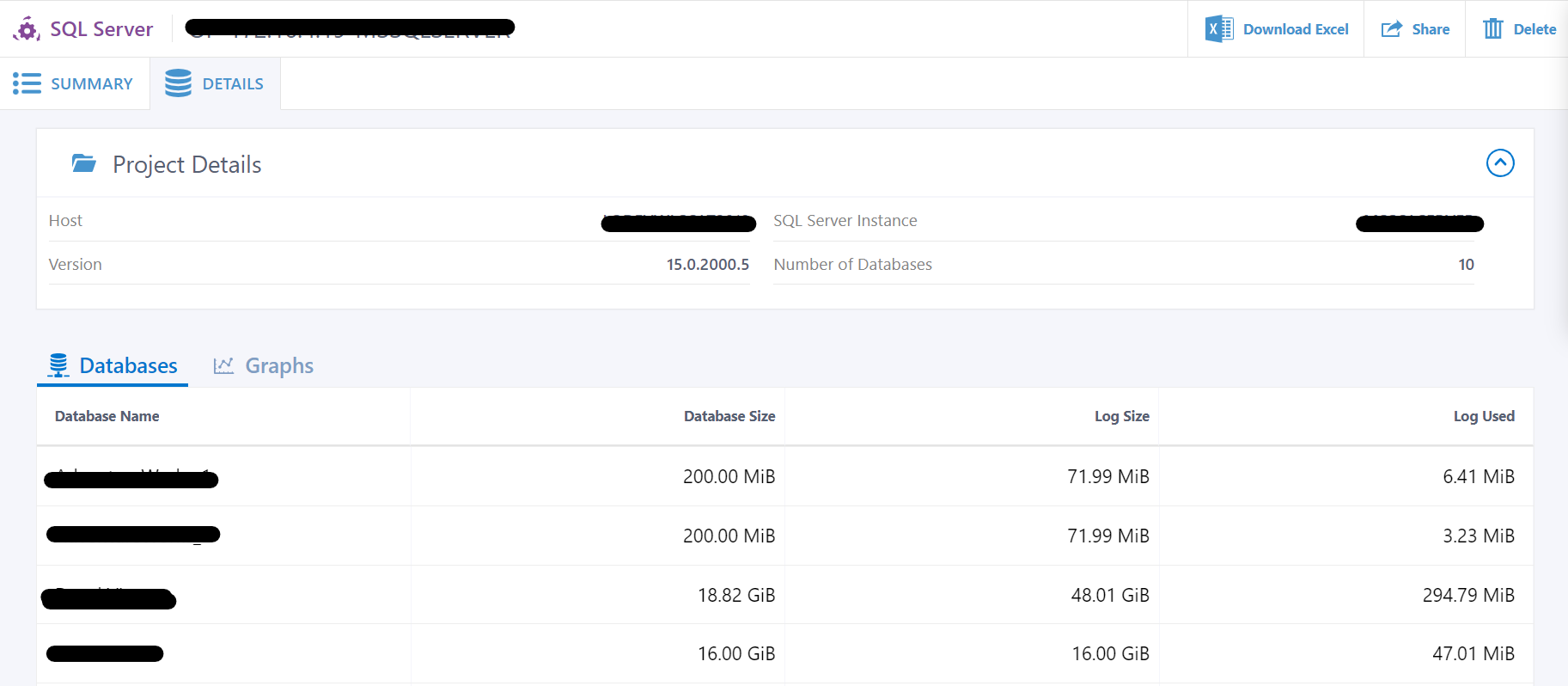Viewport: 1568px width, 686px height.
Task: Open the Databases tab
Action: tap(128, 366)
